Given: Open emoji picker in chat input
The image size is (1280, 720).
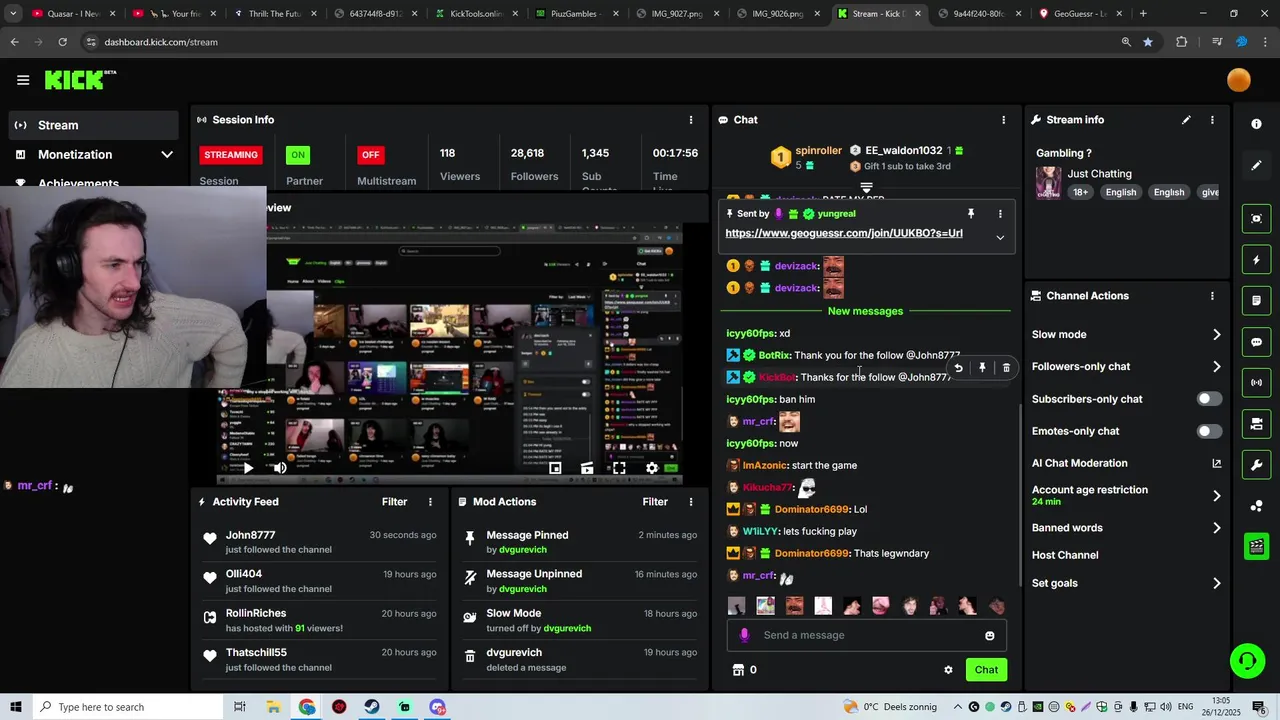Looking at the screenshot, I should pos(990,636).
